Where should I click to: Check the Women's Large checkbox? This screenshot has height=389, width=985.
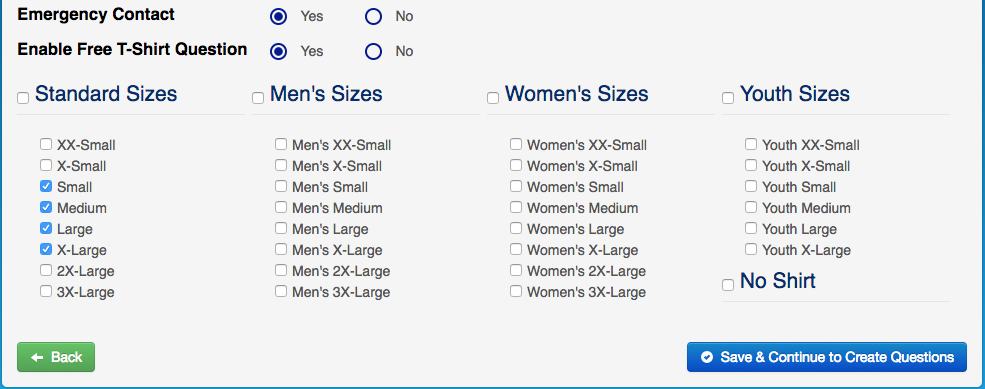coord(516,228)
